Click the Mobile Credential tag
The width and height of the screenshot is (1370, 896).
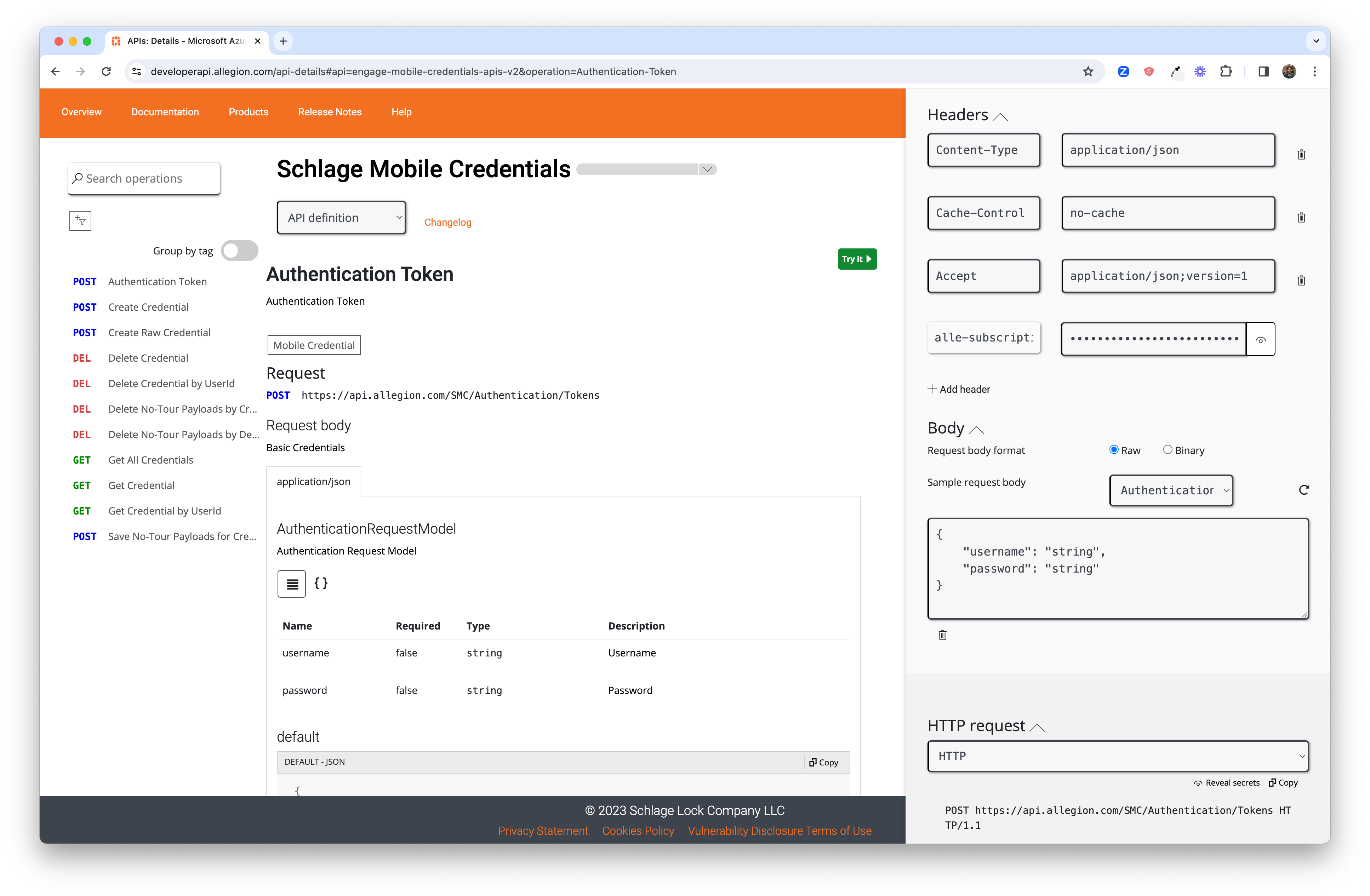pos(314,345)
